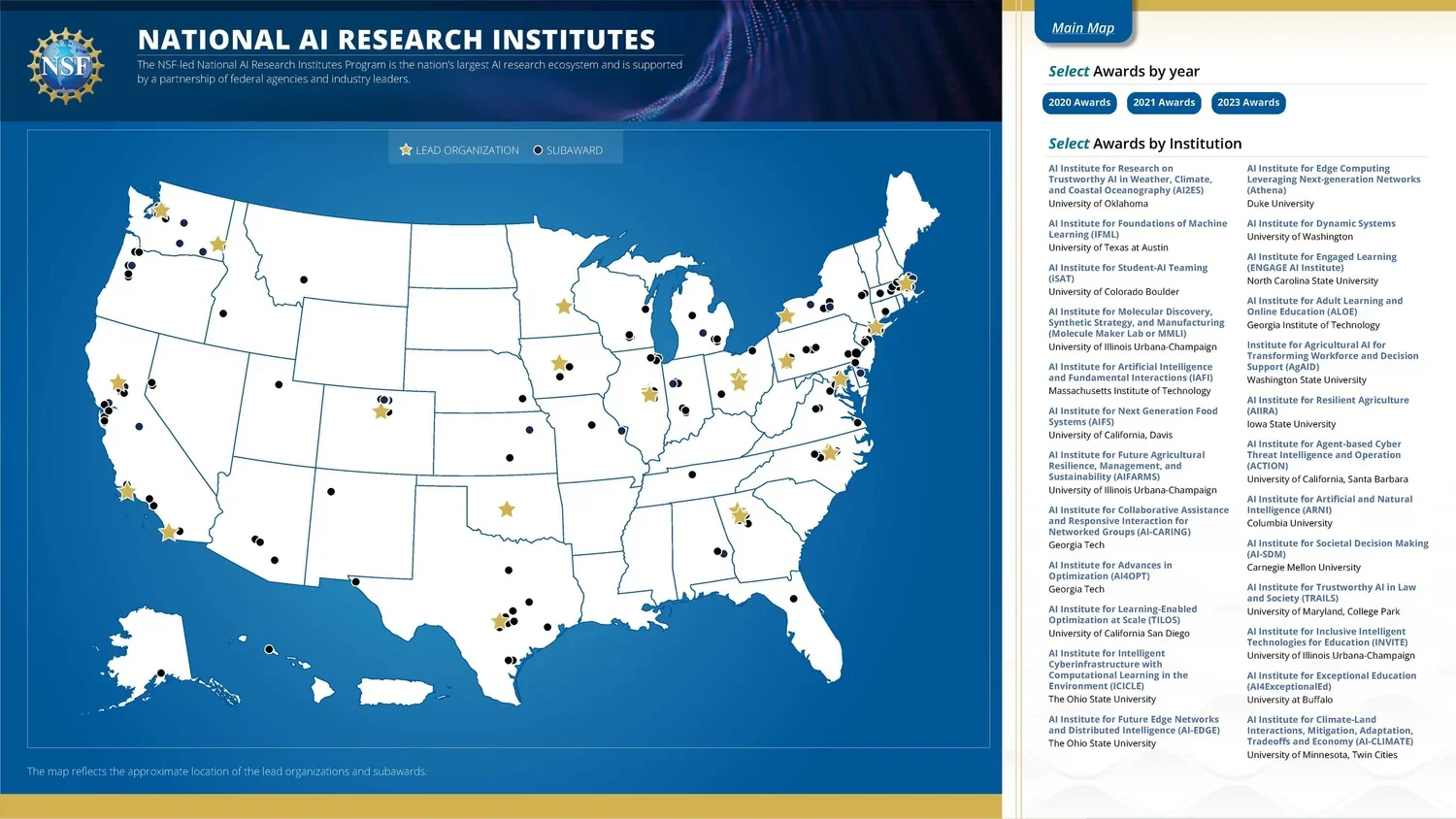This screenshot has width=1456, height=819.
Task: Click the 2023 Awards button
Action: point(1247,102)
